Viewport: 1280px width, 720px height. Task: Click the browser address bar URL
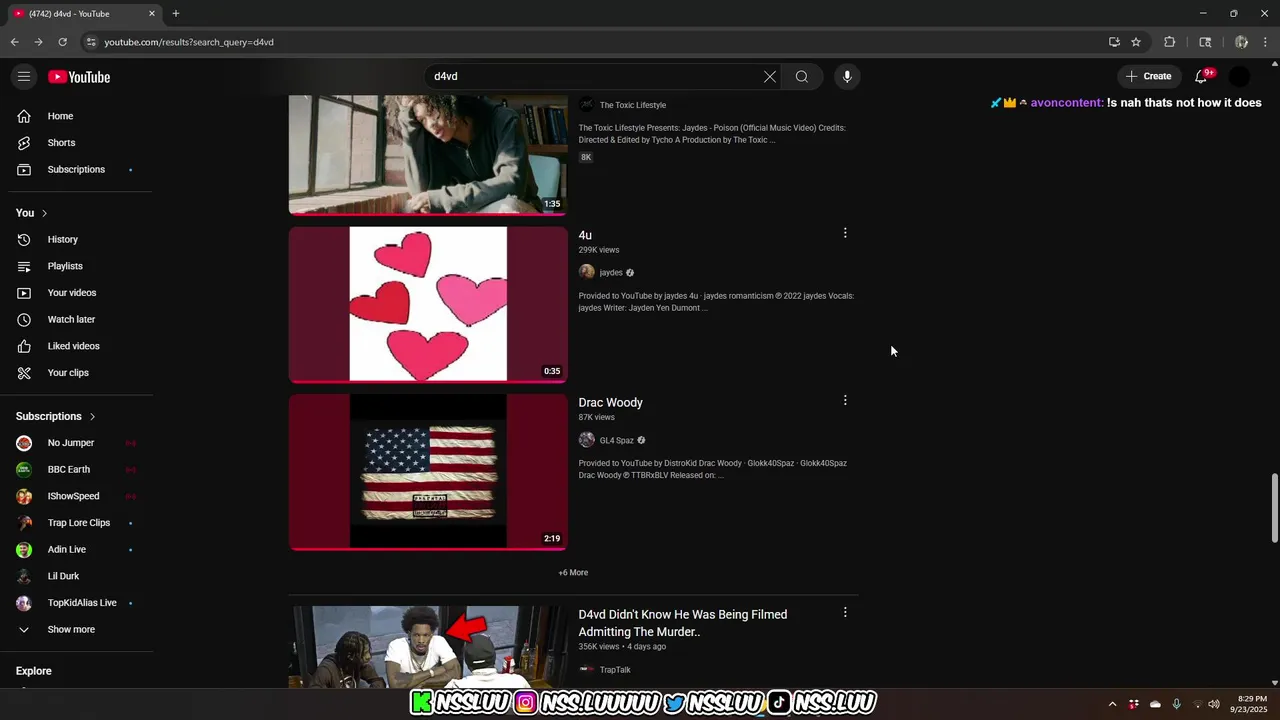pos(189,42)
